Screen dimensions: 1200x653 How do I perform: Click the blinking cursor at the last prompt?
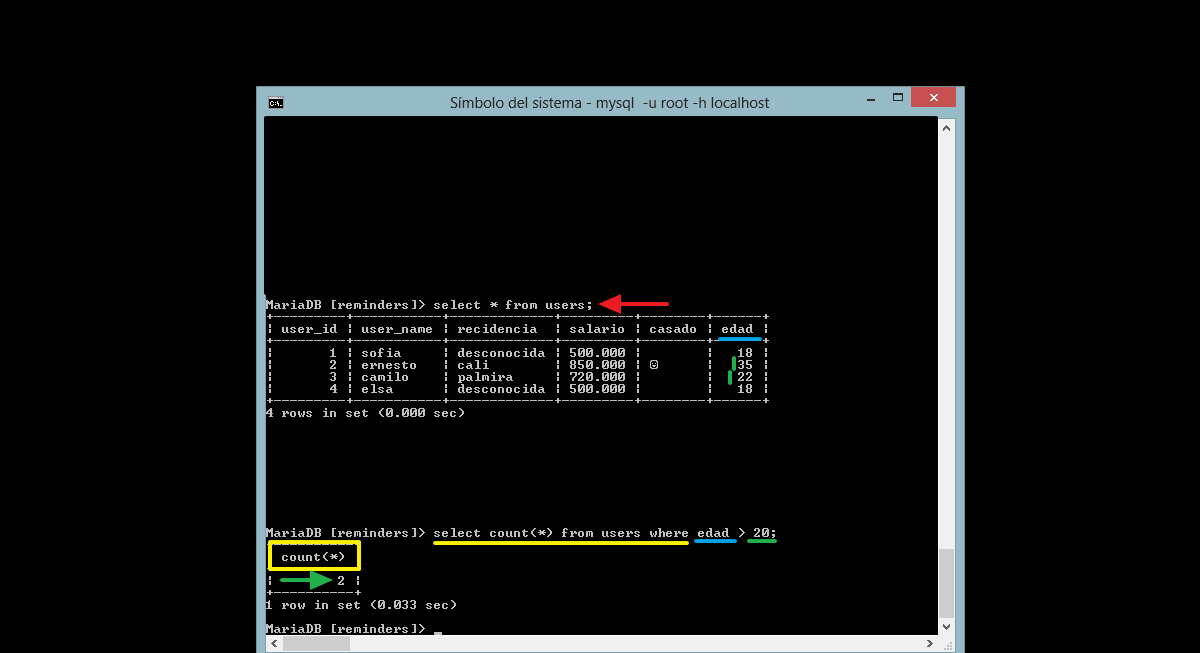tap(438, 630)
